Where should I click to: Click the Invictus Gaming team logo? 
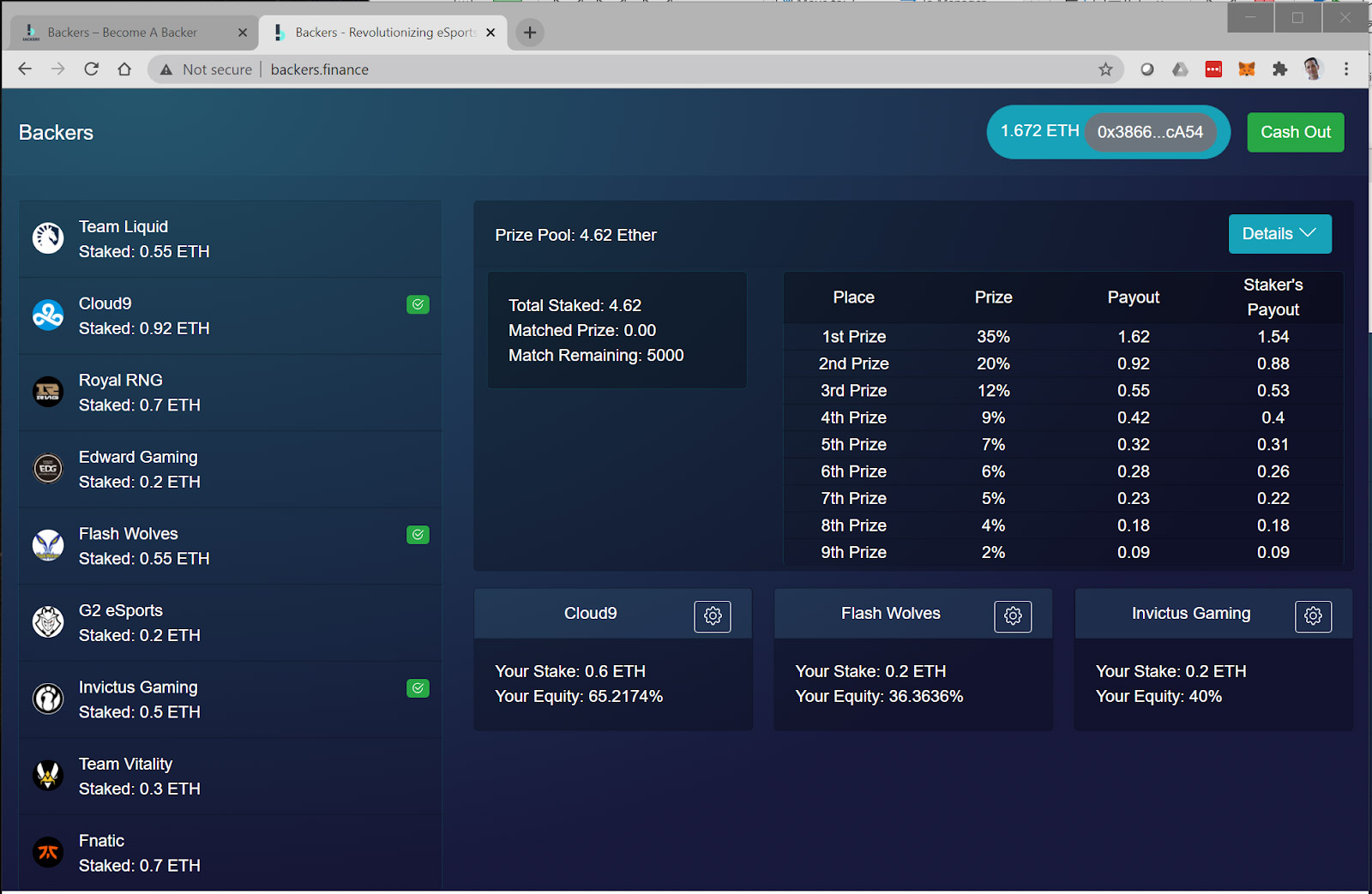coord(48,699)
